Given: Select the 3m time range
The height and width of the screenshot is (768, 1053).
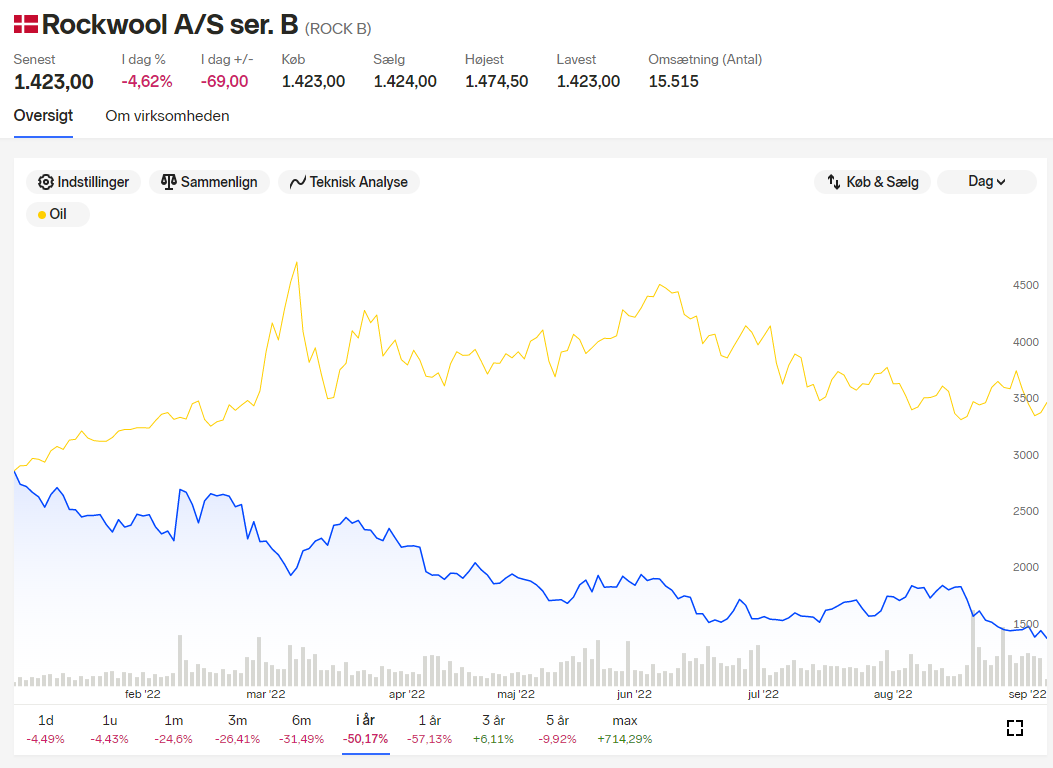Looking at the screenshot, I should coord(237,728).
